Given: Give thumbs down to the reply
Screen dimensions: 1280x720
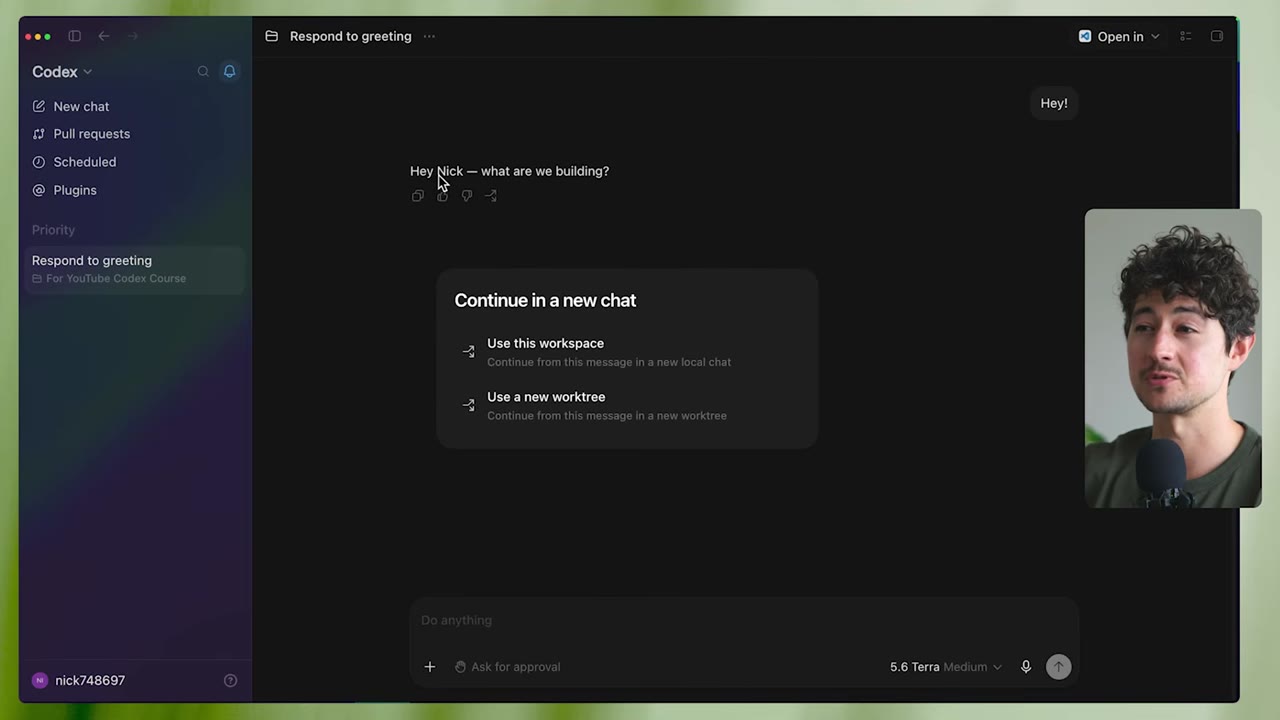Looking at the screenshot, I should pyautogui.click(x=467, y=196).
